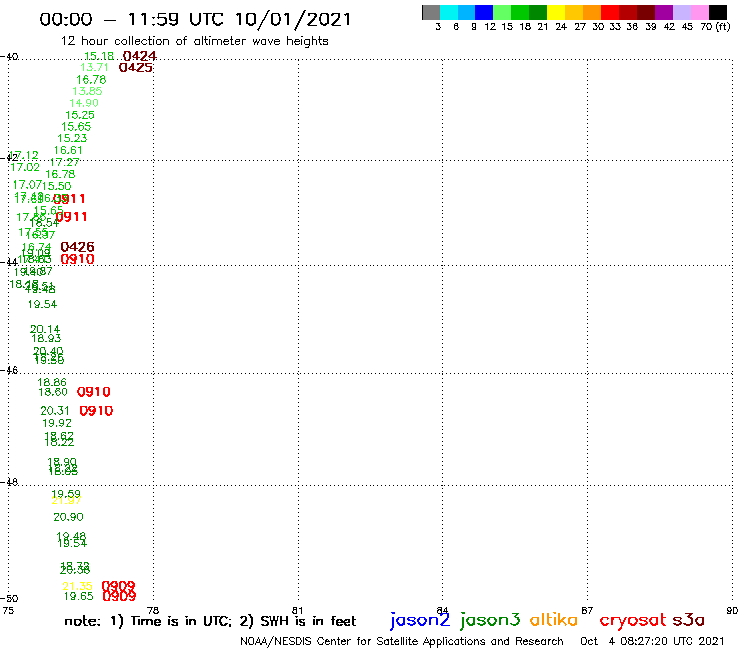Click the '70 (ft)' scale label
740x650 pixels.
click(x=715, y=27)
